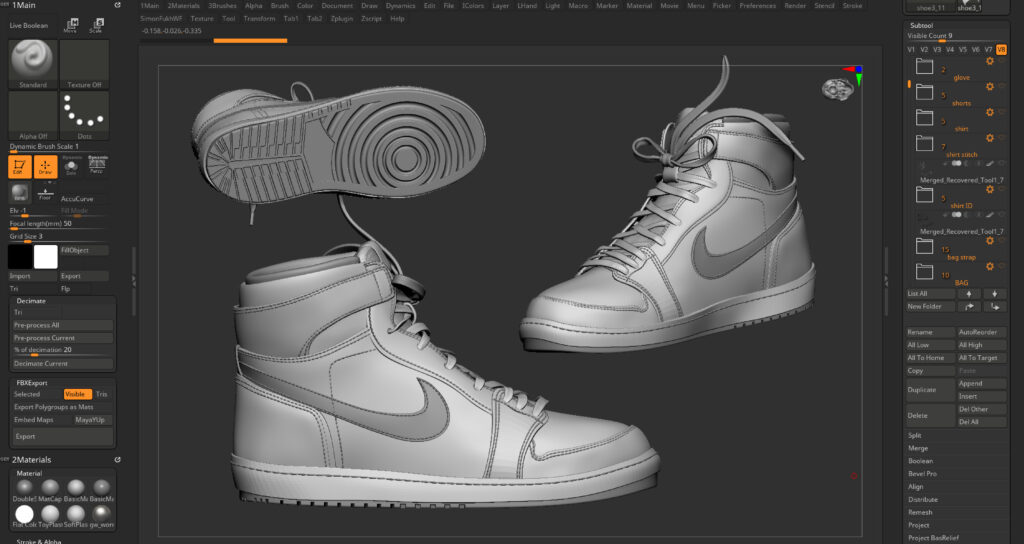Click the white color swatch

[46, 257]
